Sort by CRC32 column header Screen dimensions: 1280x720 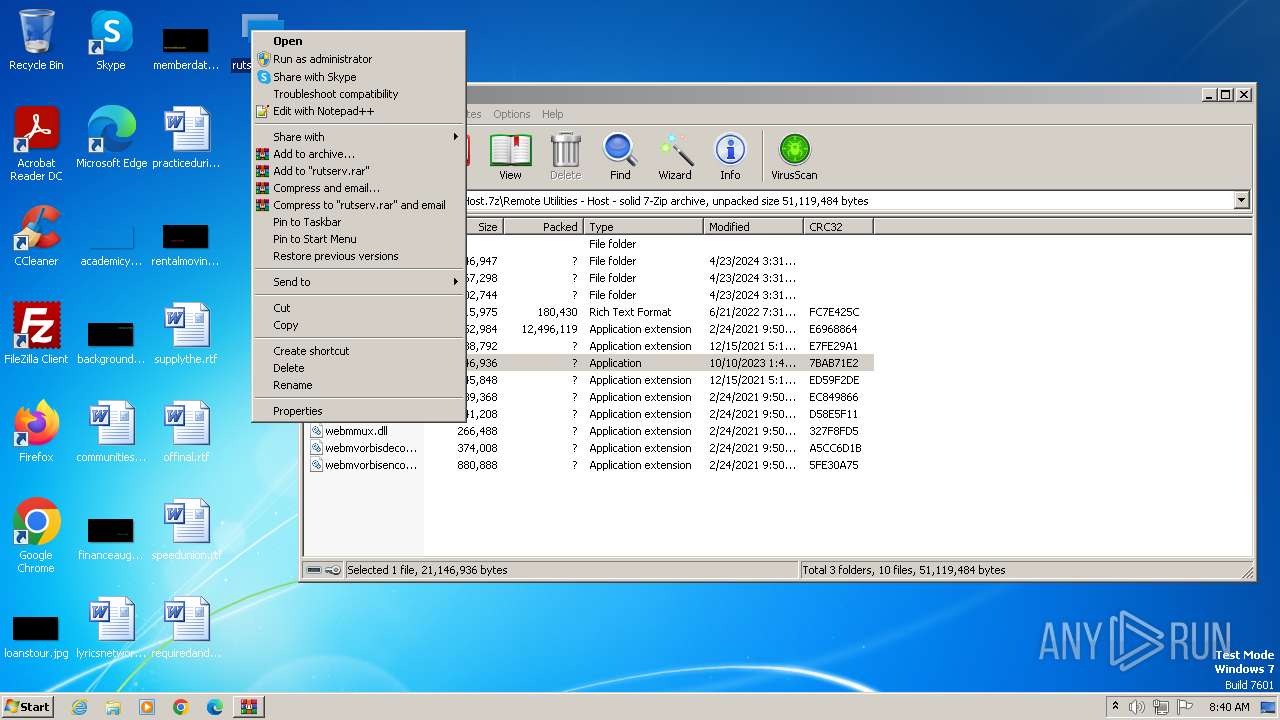pos(839,227)
